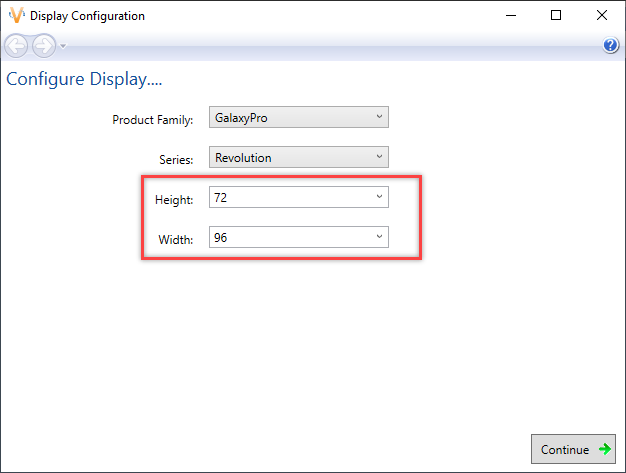Select the Height label text

[174, 200]
